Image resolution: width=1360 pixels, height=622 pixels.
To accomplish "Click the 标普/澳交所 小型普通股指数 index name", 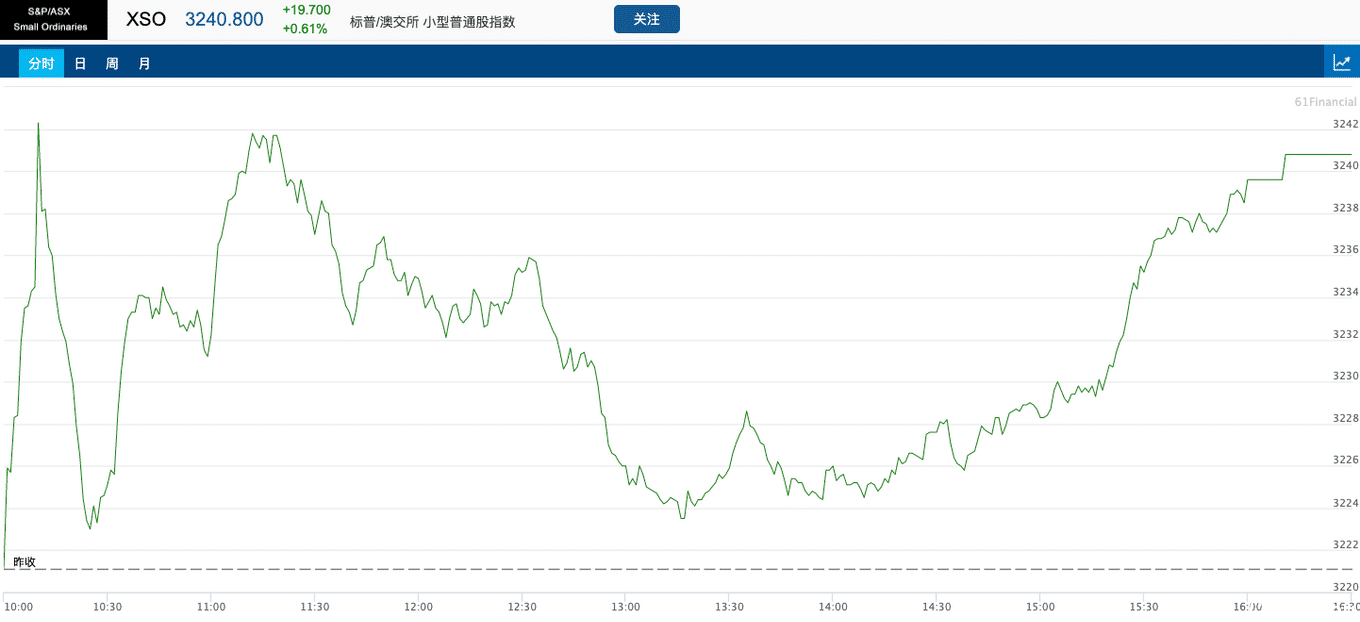I will coord(432,21).
